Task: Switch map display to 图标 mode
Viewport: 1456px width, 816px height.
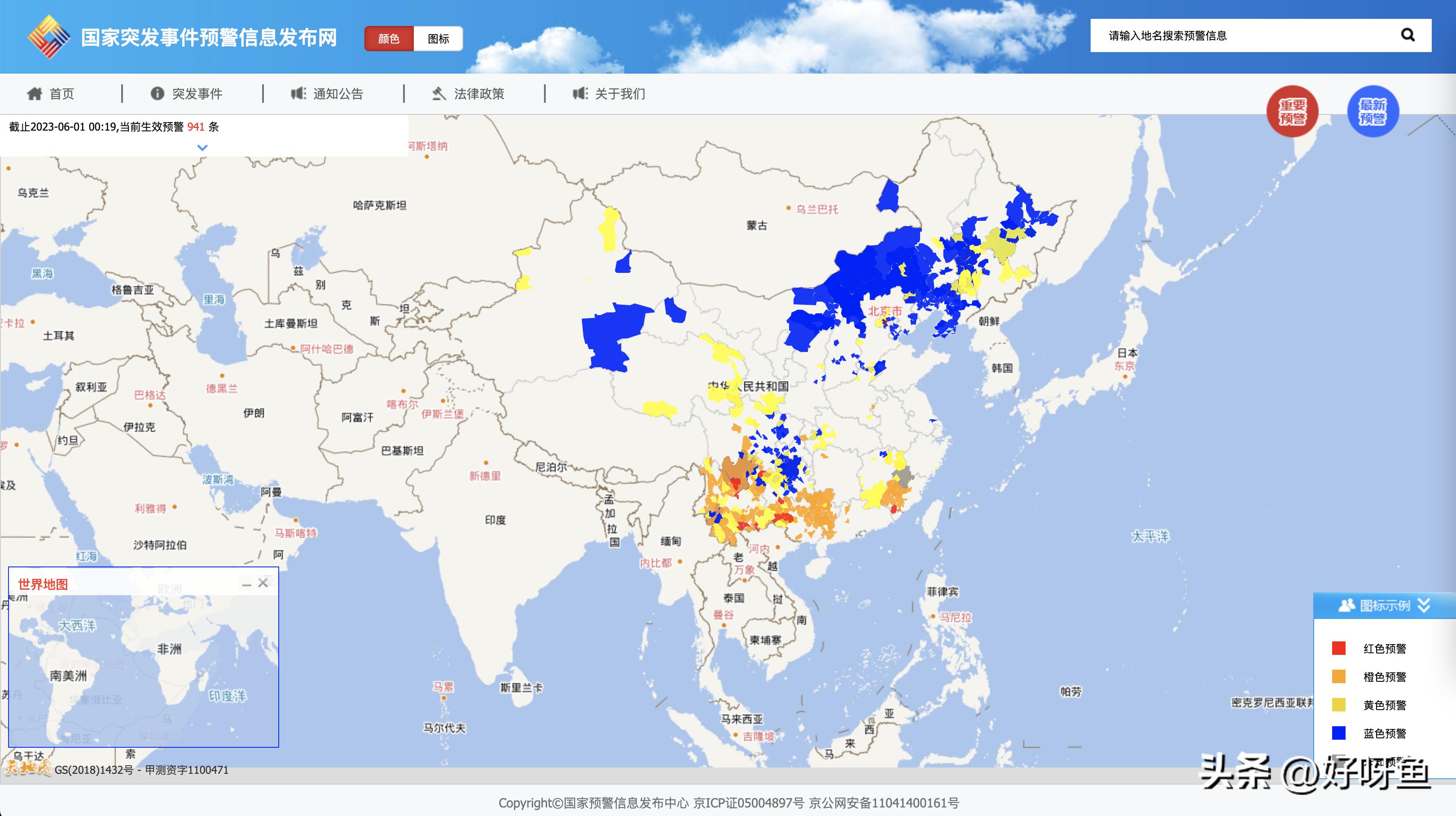Action: (x=438, y=39)
